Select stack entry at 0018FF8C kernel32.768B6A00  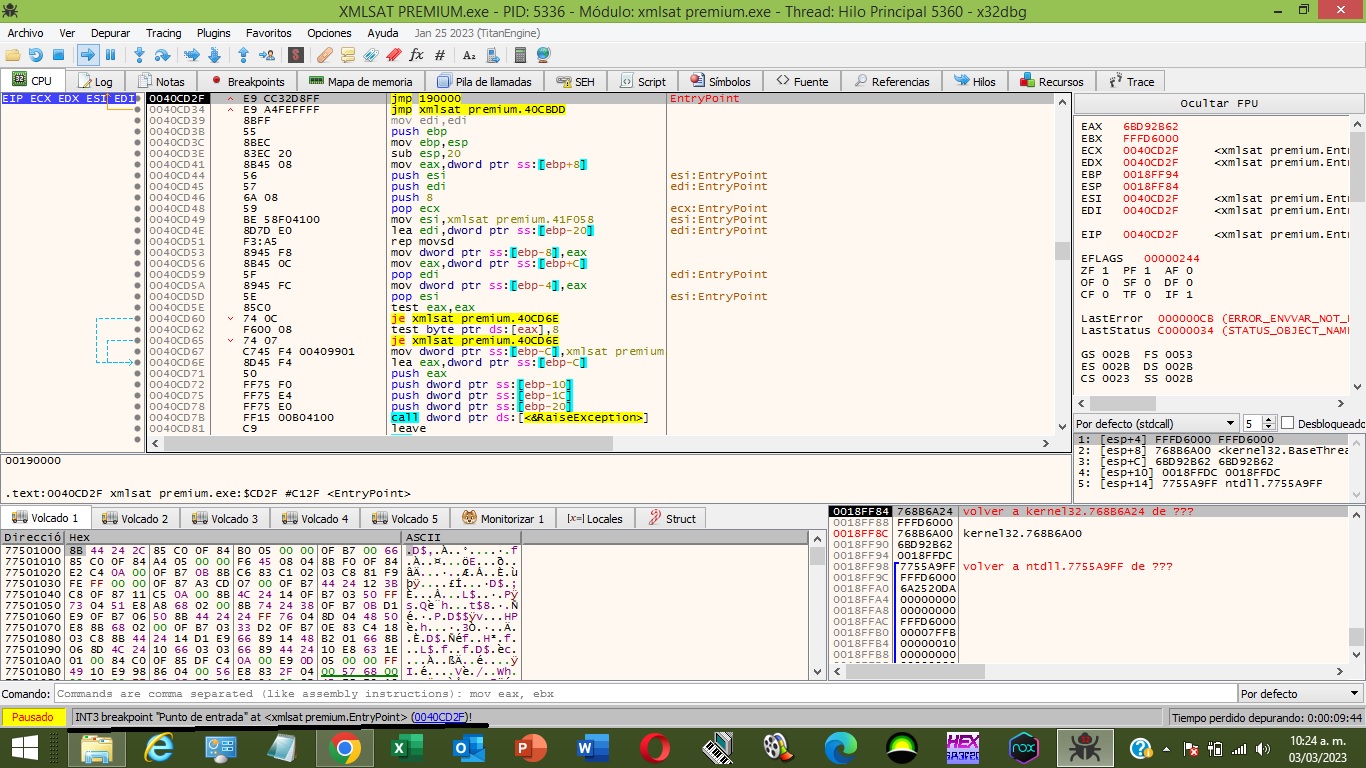coord(1090,533)
